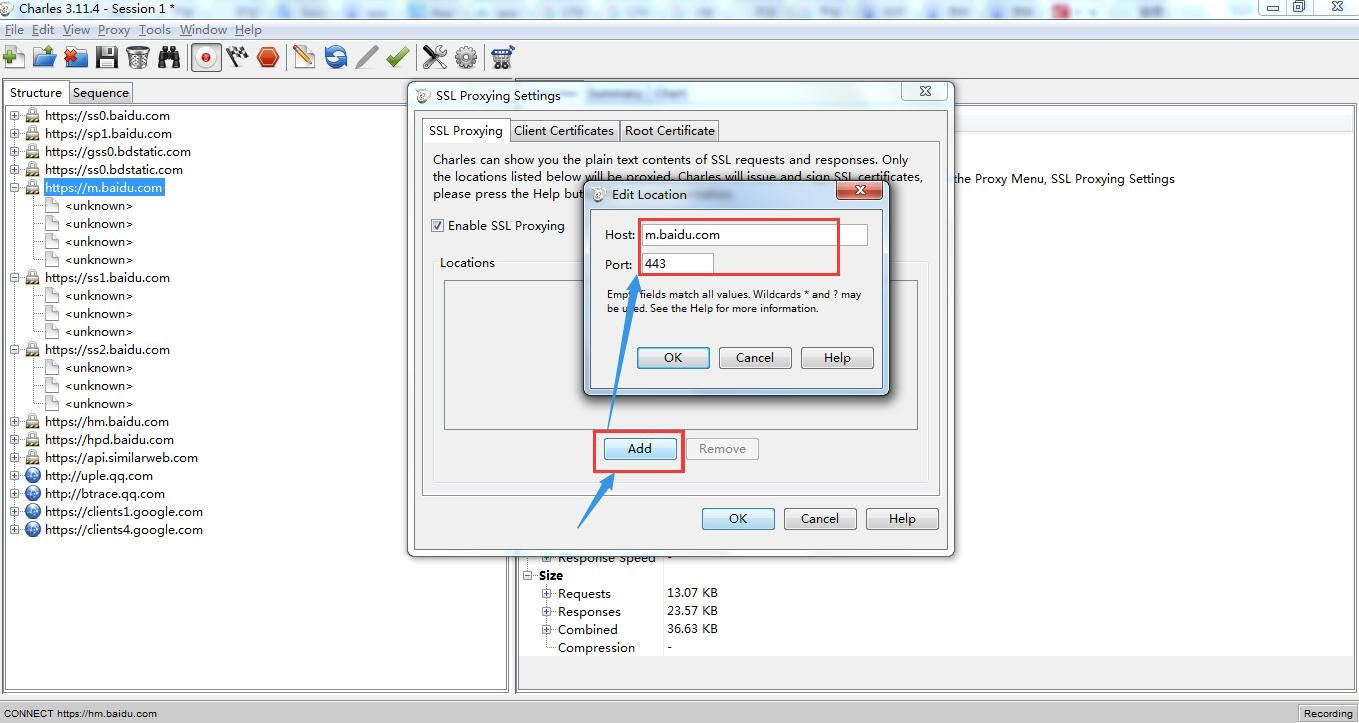1359x723 pixels.
Task: Repeat the selected request with the blue arrows
Action: 335,57
